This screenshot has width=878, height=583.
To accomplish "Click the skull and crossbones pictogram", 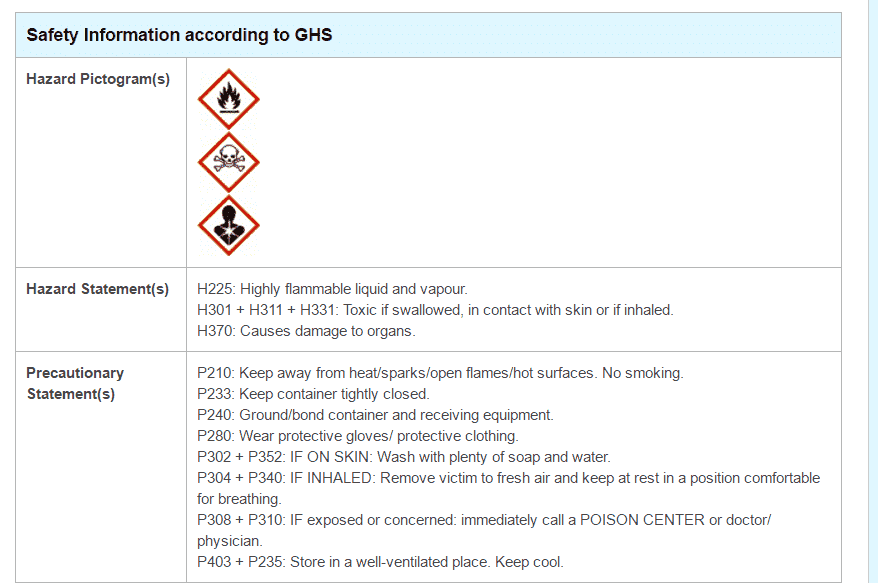I will [229, 162].
